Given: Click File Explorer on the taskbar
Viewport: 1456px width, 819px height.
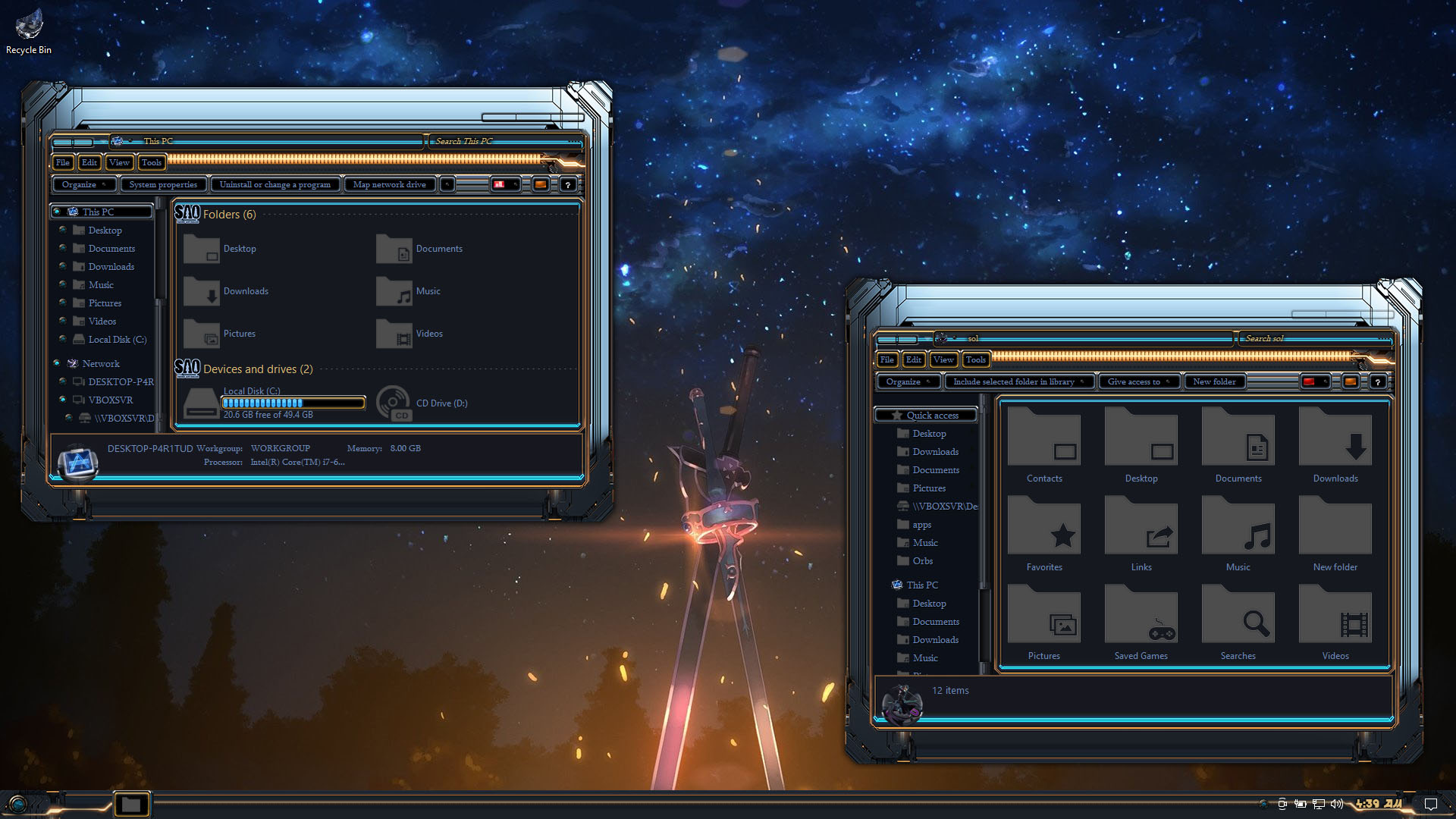Looking at the screenshot, I should tap(131, 804).
